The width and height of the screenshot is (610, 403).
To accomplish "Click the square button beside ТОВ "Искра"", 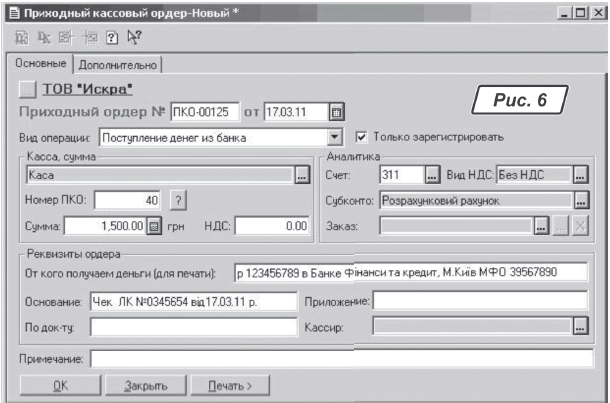I will tap(28, 89).
